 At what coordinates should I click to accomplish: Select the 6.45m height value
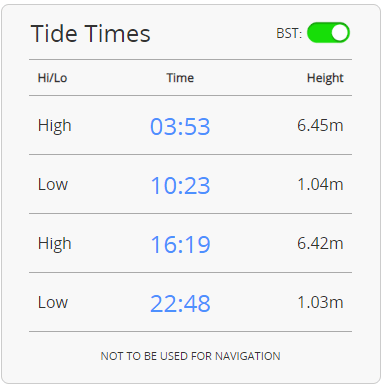click(x=320, y=126)
